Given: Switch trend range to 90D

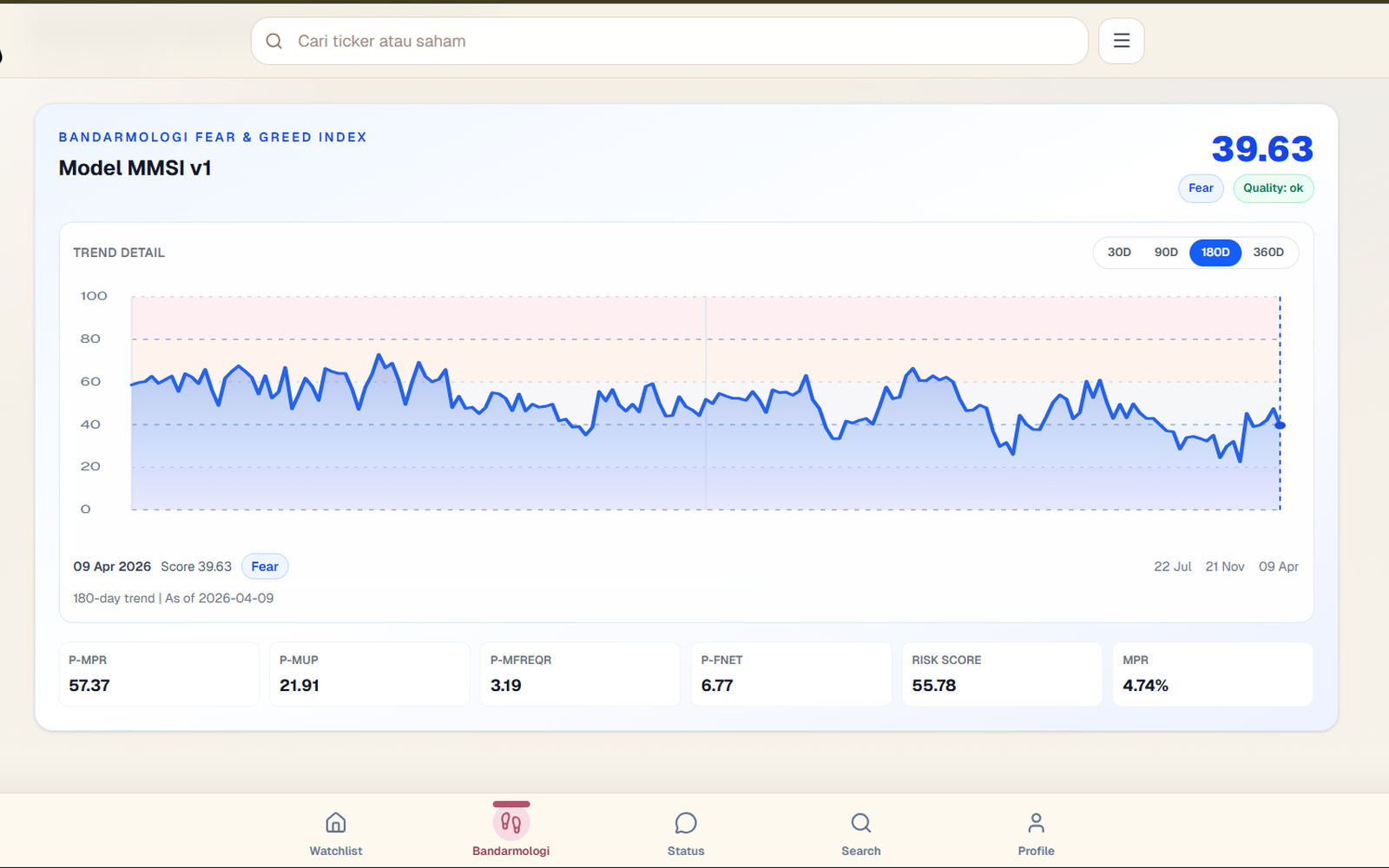Looking at the screenshot, I should click(1166, 253).
